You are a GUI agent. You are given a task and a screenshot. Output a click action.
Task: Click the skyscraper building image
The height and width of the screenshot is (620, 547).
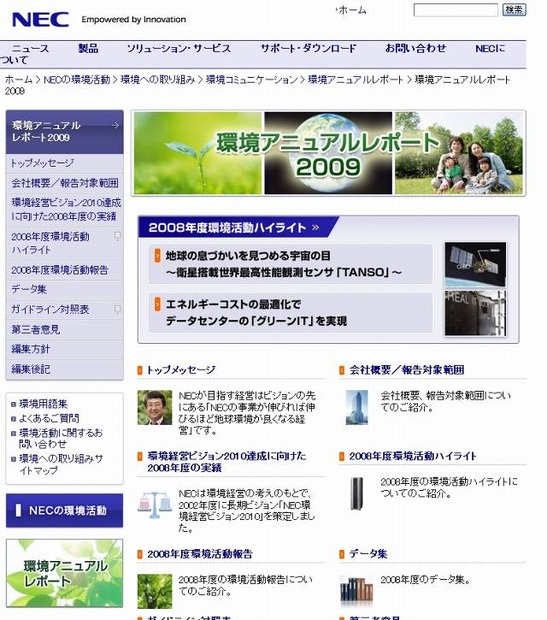tap(357, 407)
